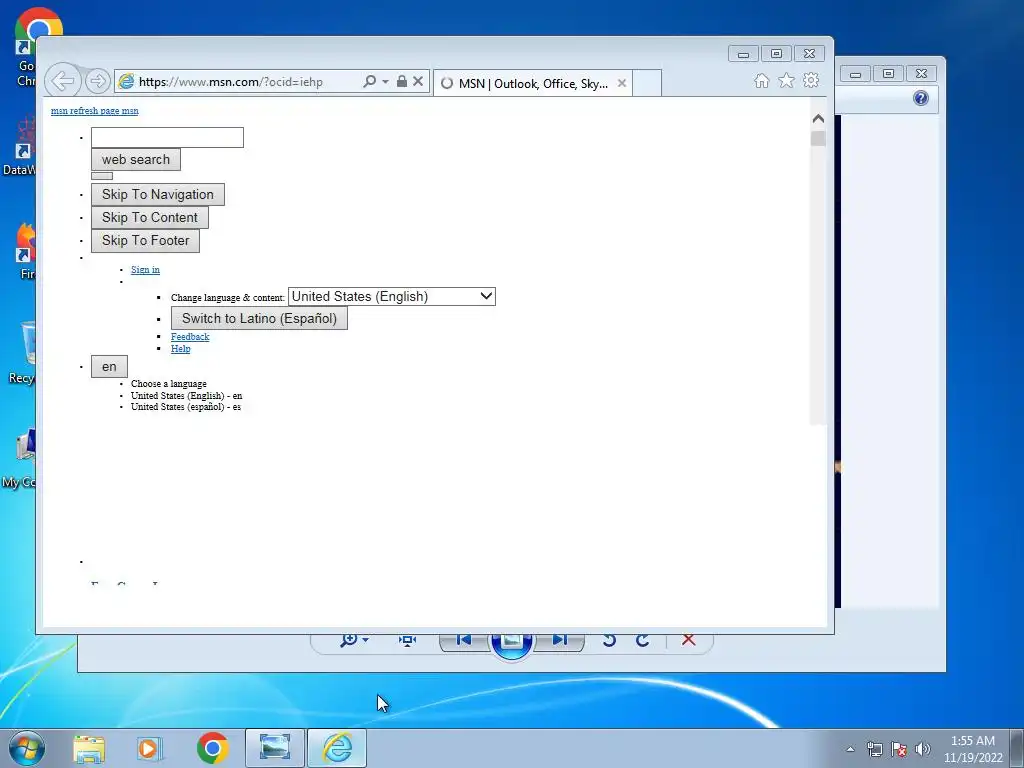1024x768 pixels.
Task: Go to previous image in Photo Viewer
Action: click(464, 641)
